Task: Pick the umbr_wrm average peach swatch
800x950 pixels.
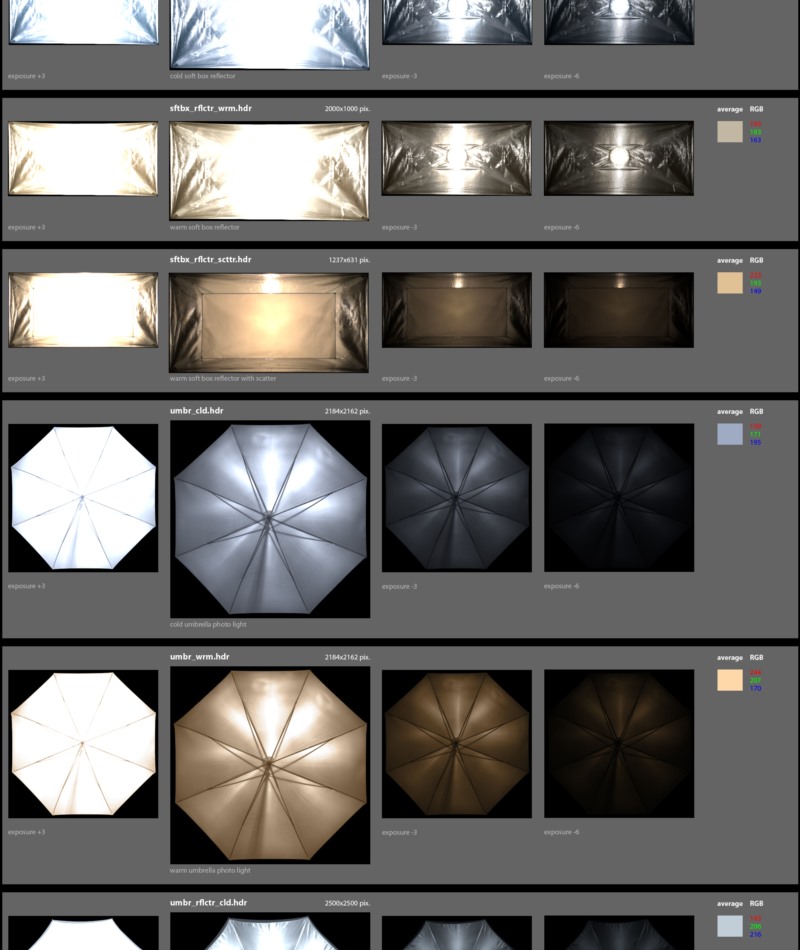Action: coord(730,680)
